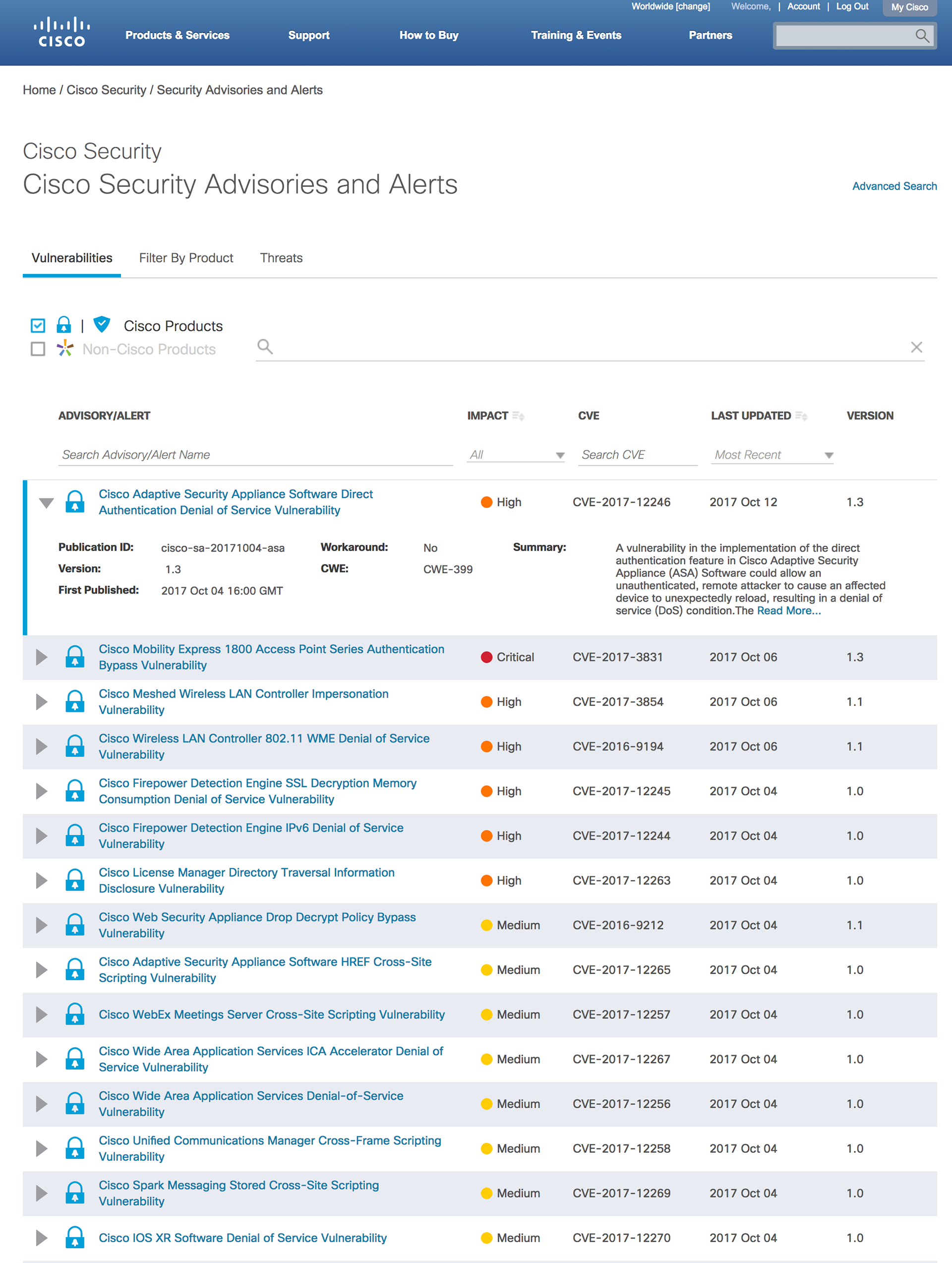The image size is (952, 1263).
Task: Expand the Firepower SSL Decryption Memory row
Action: (x=42, y=791)
